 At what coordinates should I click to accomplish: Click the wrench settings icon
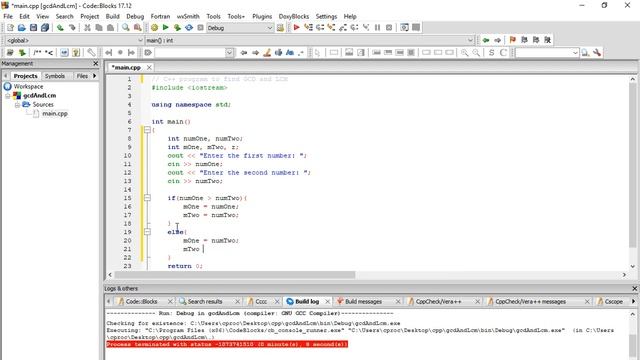coord(597,53)
